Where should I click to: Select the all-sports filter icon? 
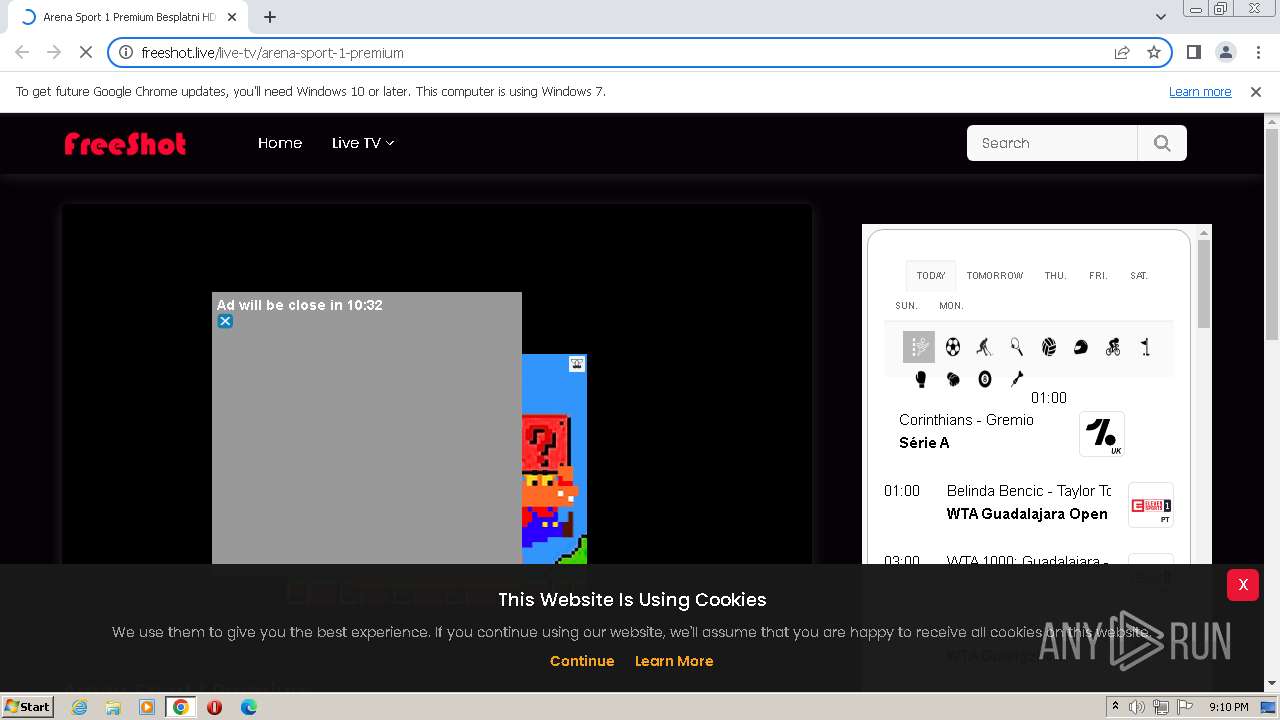[919, 347]
